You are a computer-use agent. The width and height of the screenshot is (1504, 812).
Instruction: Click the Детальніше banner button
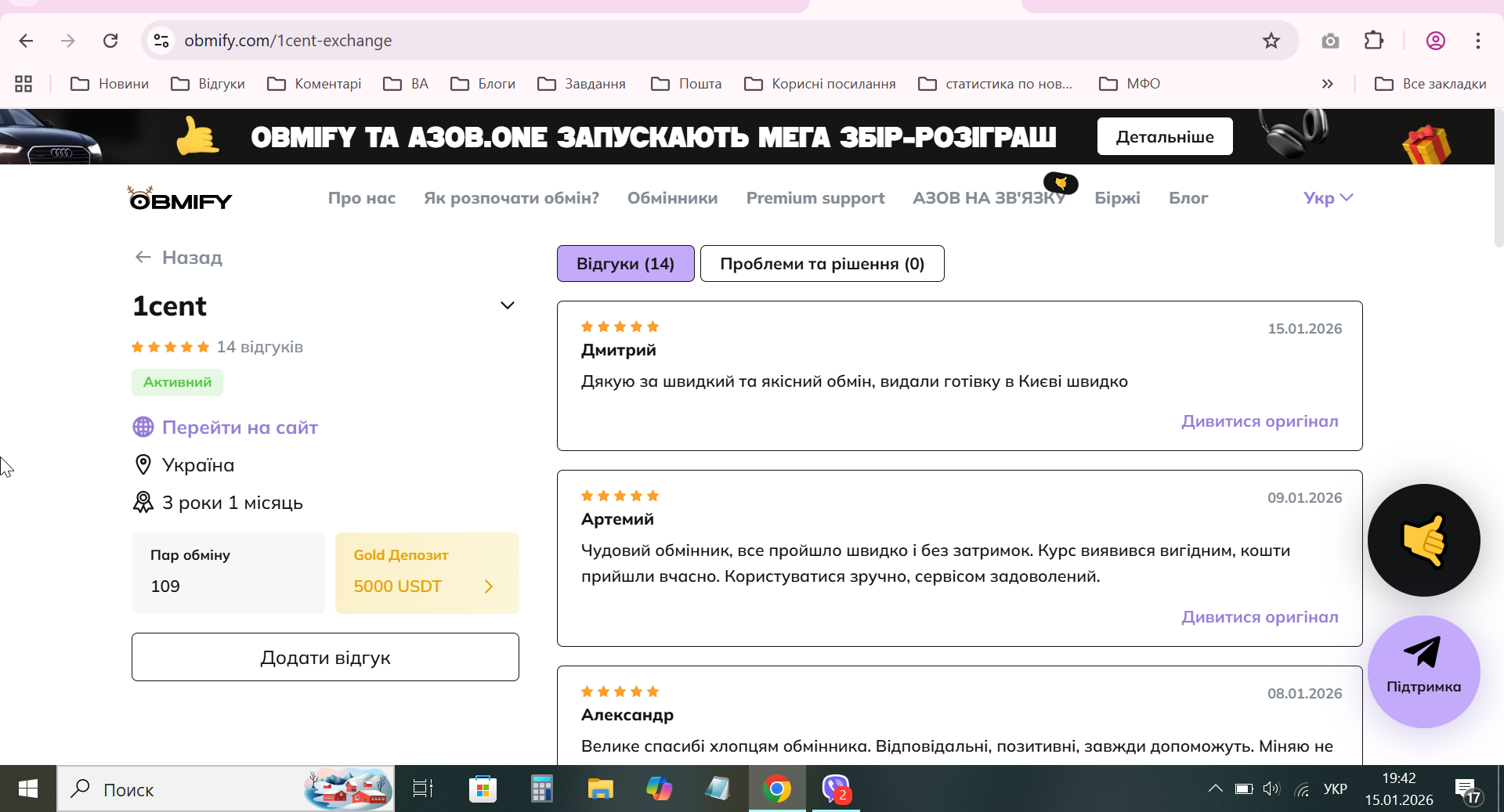point(1165,136)
